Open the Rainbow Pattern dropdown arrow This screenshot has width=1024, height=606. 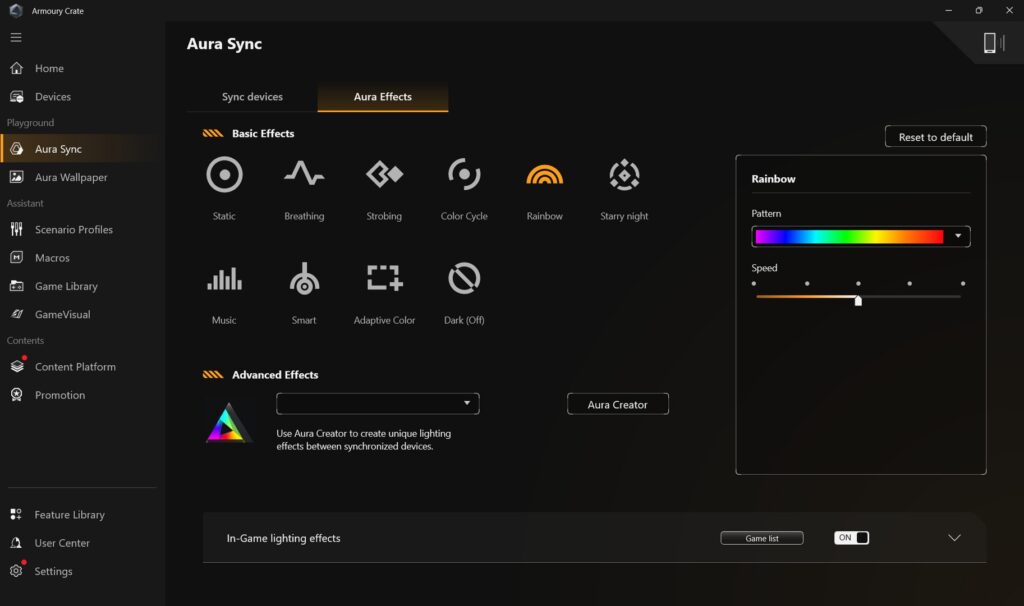tap(957, 236)
